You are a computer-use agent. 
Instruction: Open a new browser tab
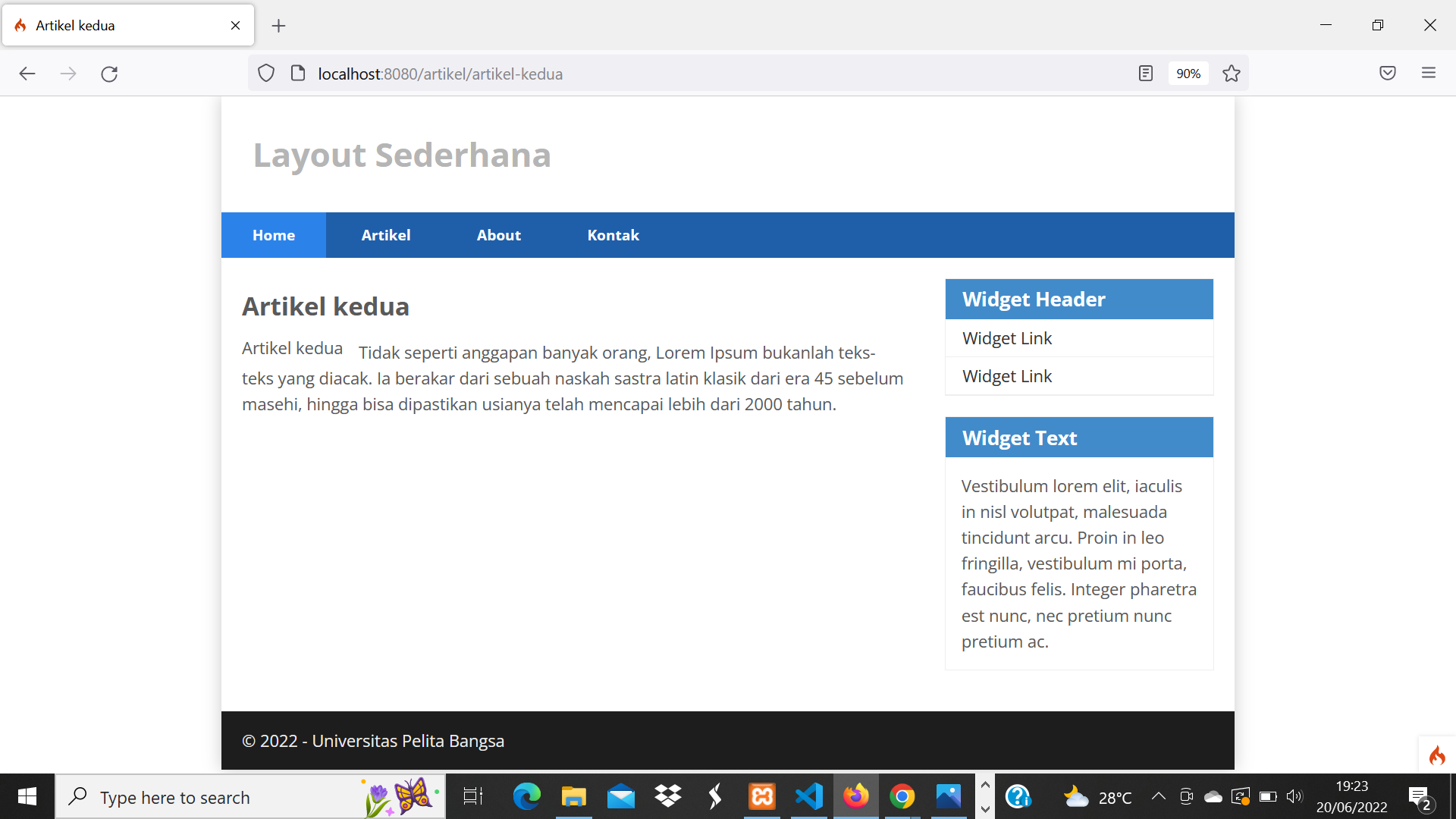click(x=278, y=25)
